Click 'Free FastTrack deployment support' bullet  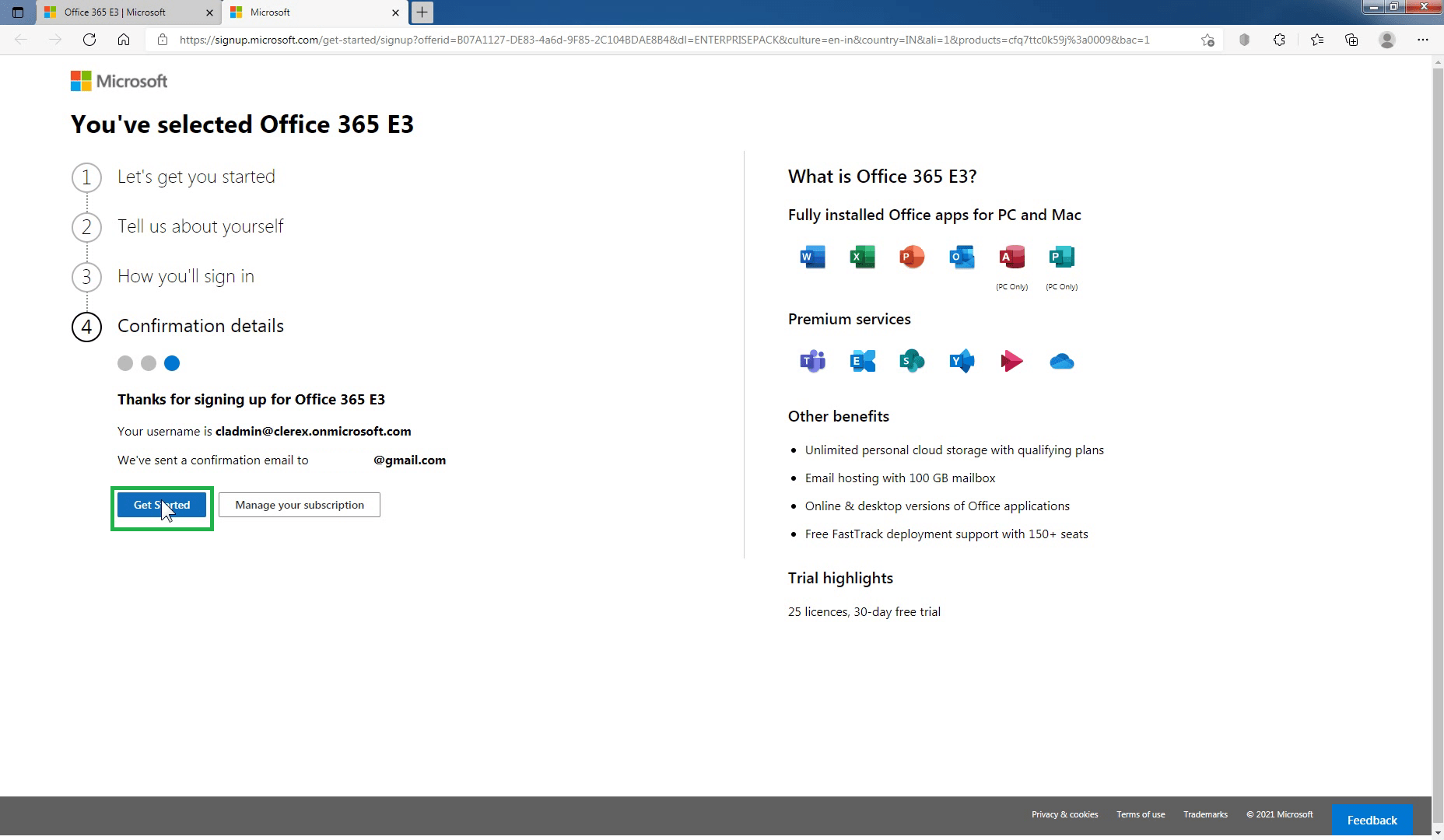[947, 534]
